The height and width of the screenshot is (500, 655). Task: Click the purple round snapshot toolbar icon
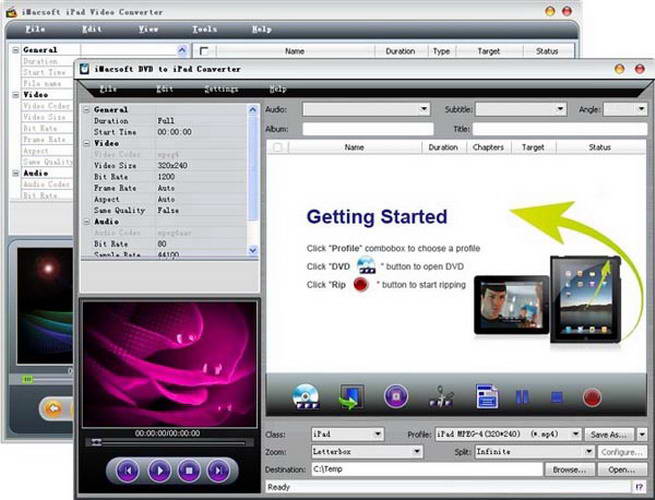click(x=396, y=396)
